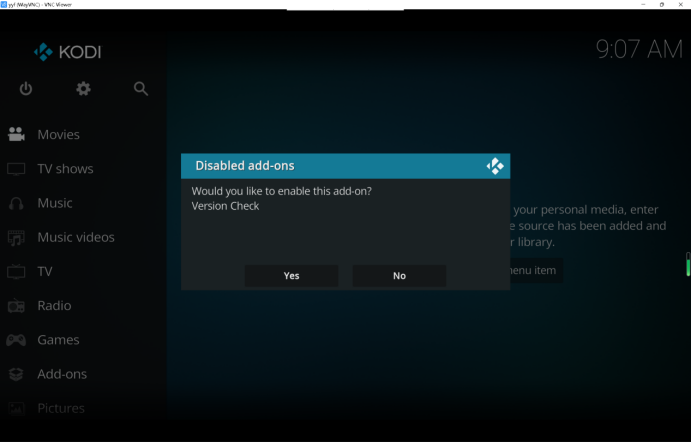Click the Movies camera icon
Viewport: 692px width, 442px height.
16,134
